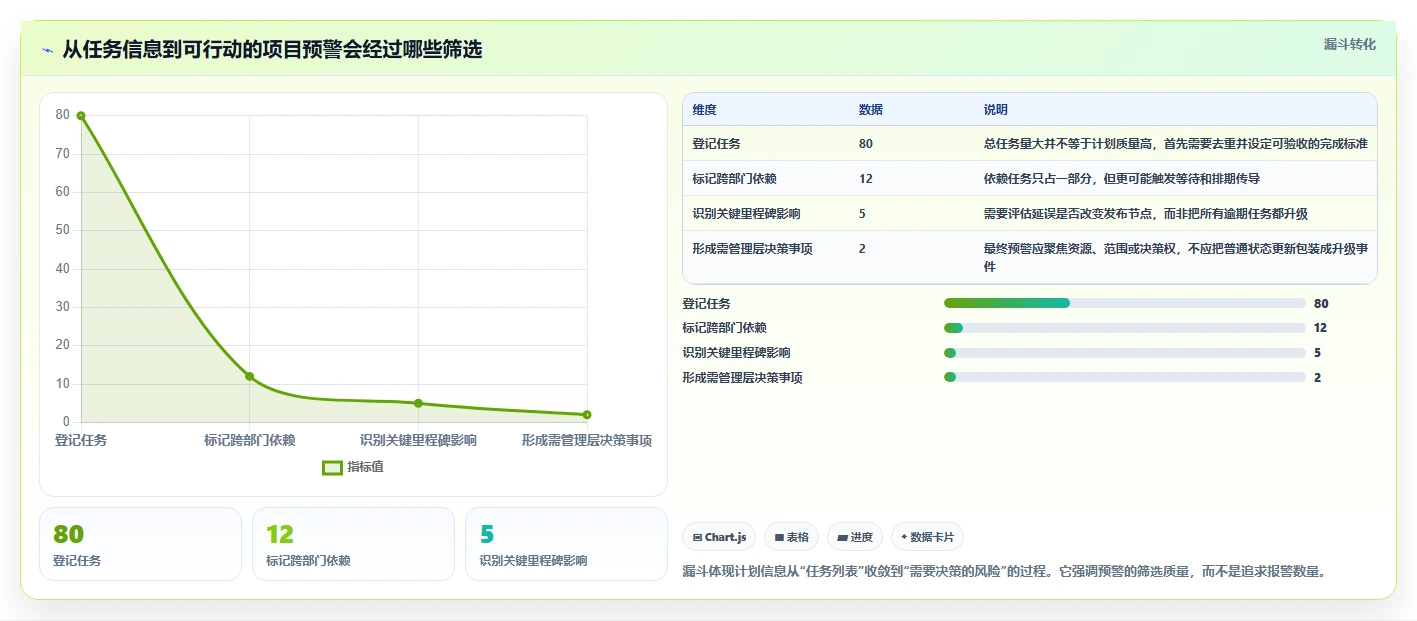Click the chart data point for 识别关键里程碑影响
Image resolution: width=1417 pixels, height=621 pixels.
[x=418, y=403]
